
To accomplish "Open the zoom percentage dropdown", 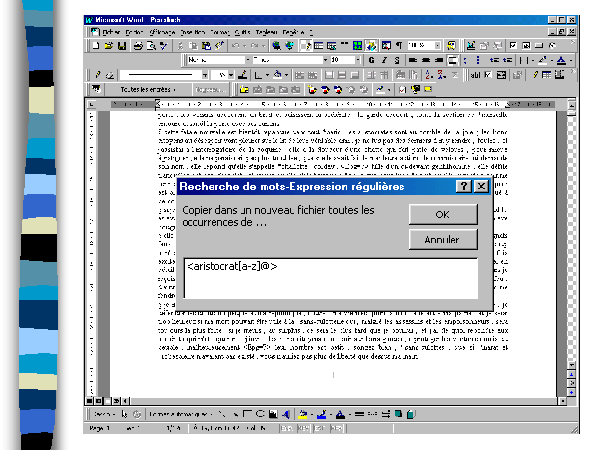I will [437, 45].
